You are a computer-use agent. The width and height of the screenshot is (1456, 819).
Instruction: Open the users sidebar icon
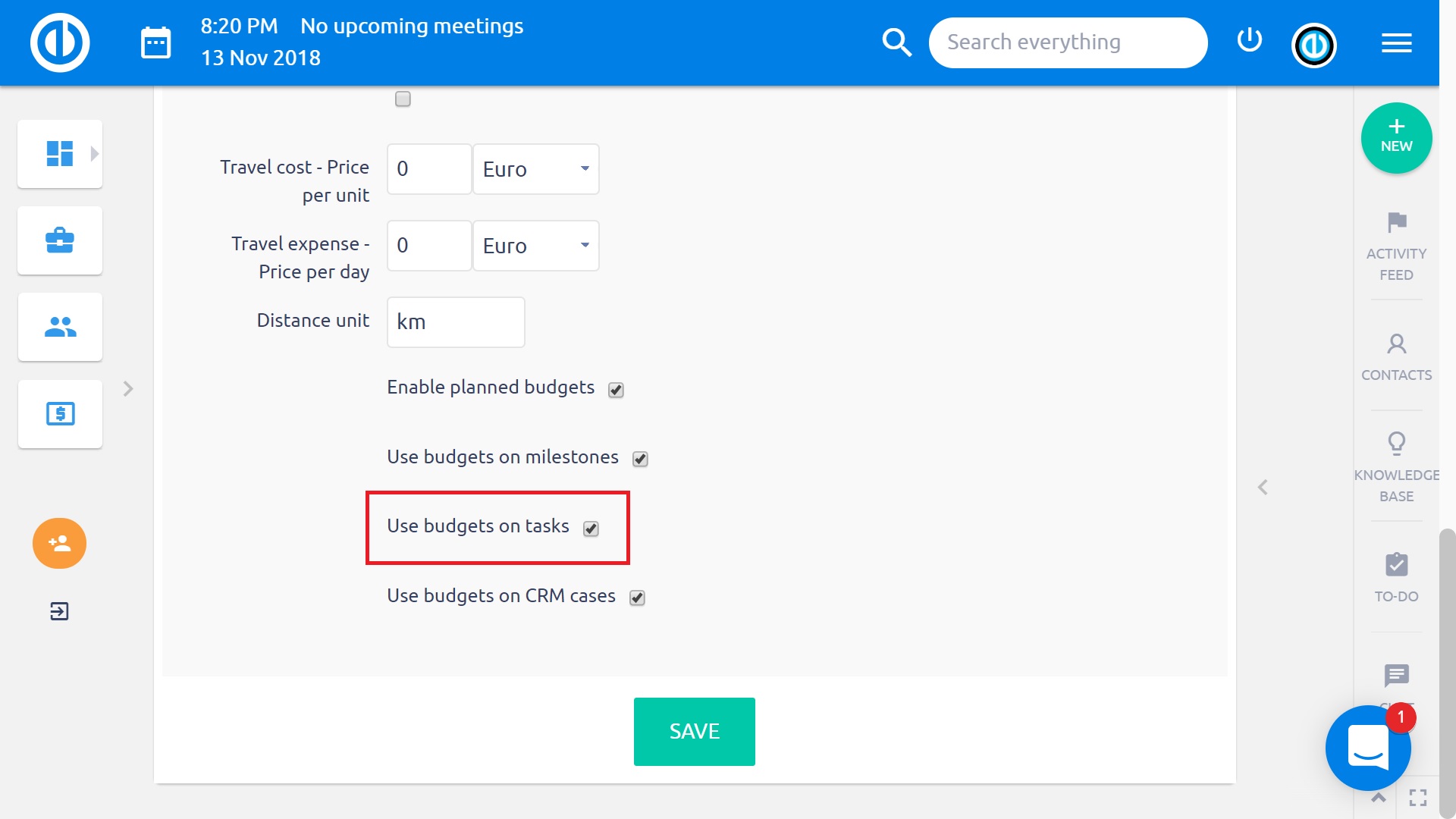pyautogui.click(x=60, y=327)
